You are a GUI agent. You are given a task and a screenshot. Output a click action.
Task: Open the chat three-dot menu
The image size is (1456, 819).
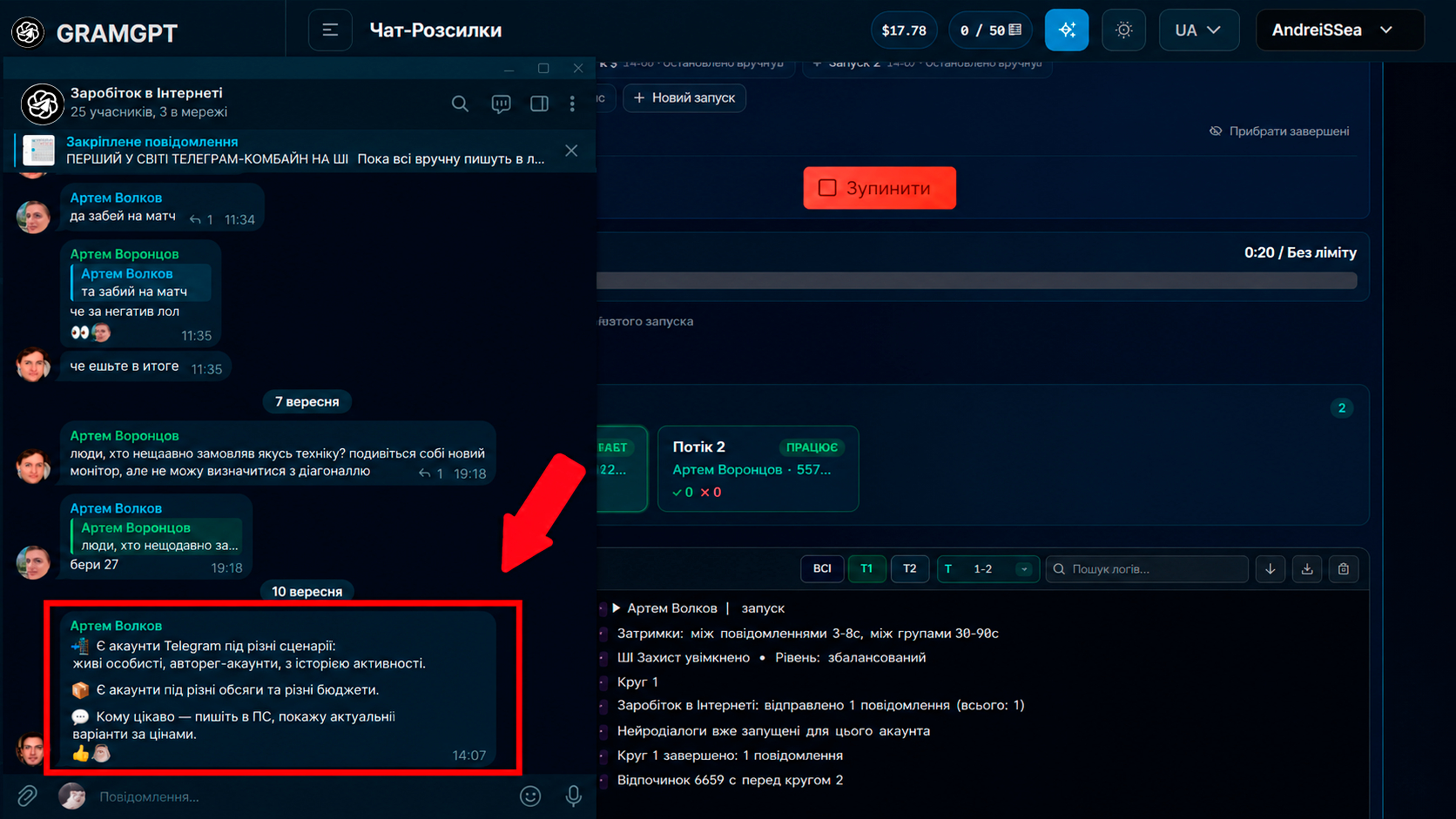click(x=572, y=104)
